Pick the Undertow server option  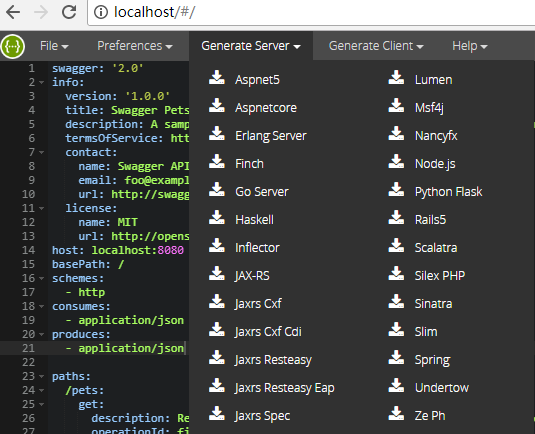442,388
